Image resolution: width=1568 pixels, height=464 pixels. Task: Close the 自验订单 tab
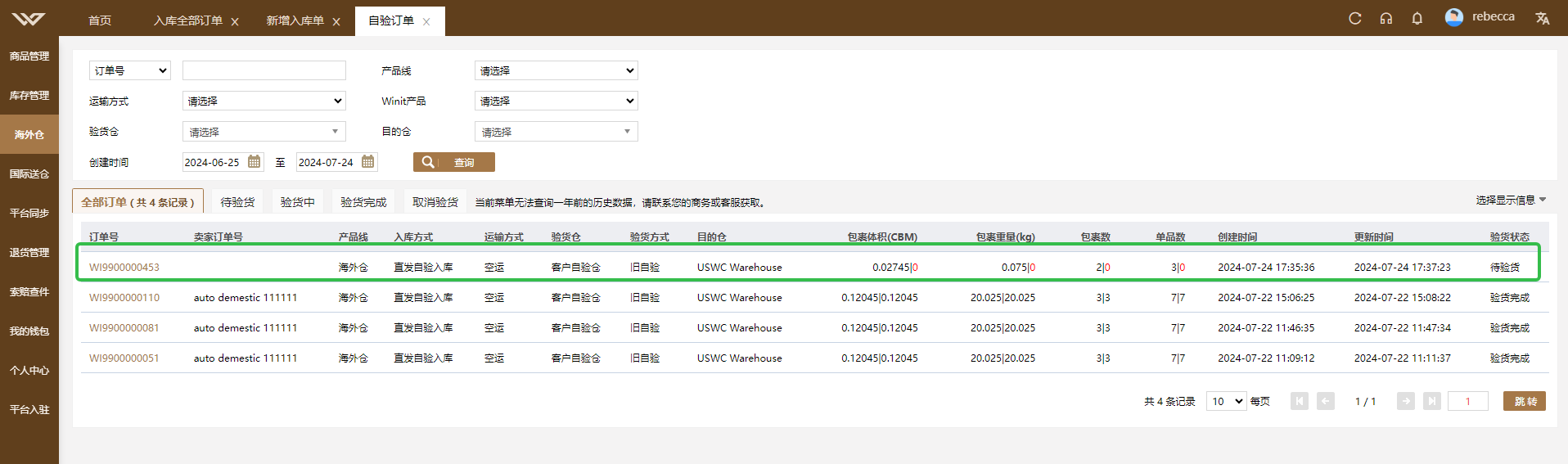click(426, 22)
